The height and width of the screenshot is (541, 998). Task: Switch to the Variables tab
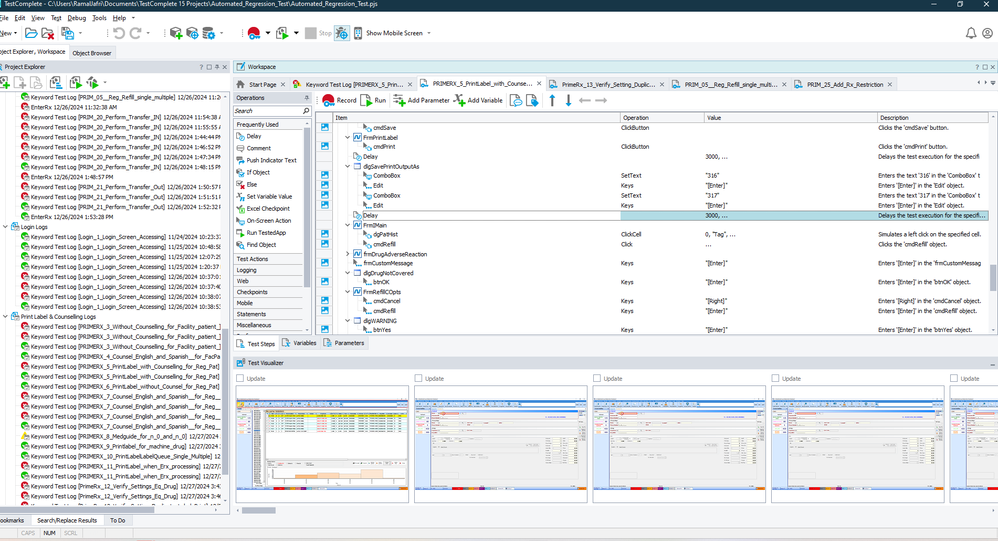coord(299,343)
